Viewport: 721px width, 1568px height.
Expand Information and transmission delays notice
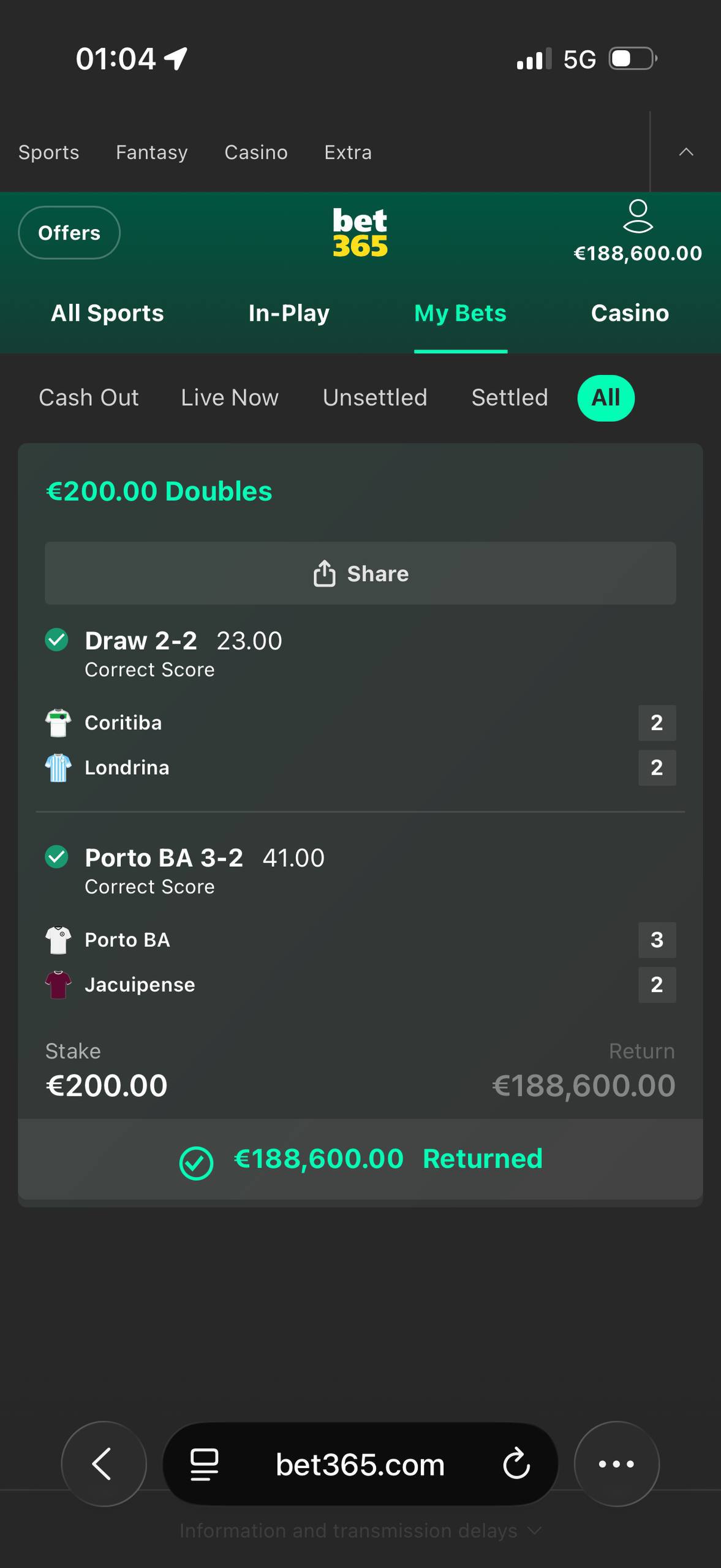coord(360,1531)
